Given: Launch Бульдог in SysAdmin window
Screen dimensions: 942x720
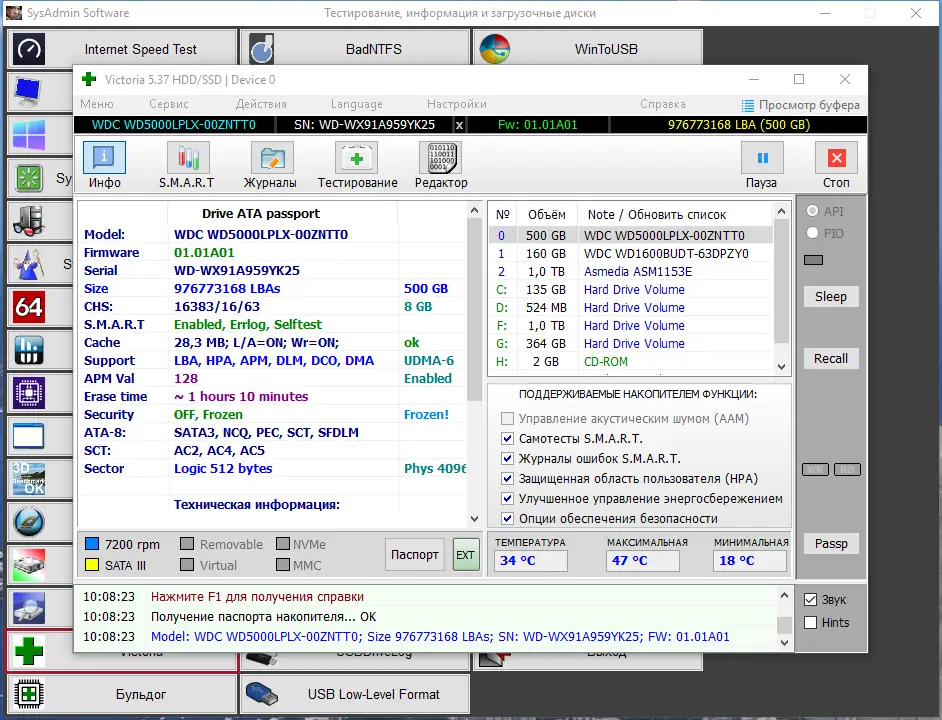Looking at the screenshot, I should point(122,694).
